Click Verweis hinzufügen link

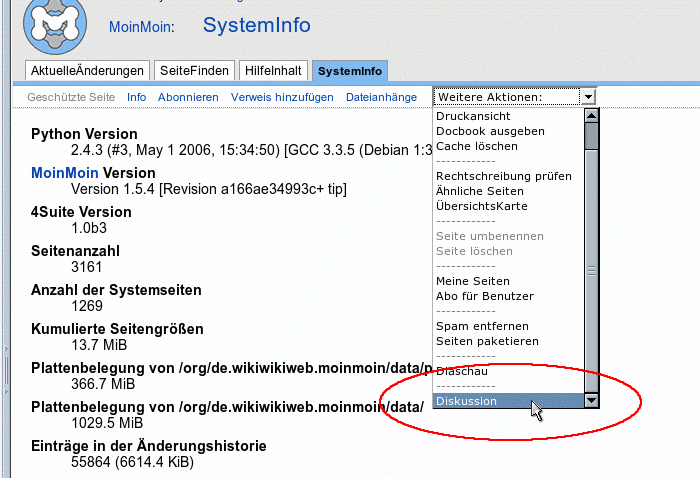click(282, 97)
